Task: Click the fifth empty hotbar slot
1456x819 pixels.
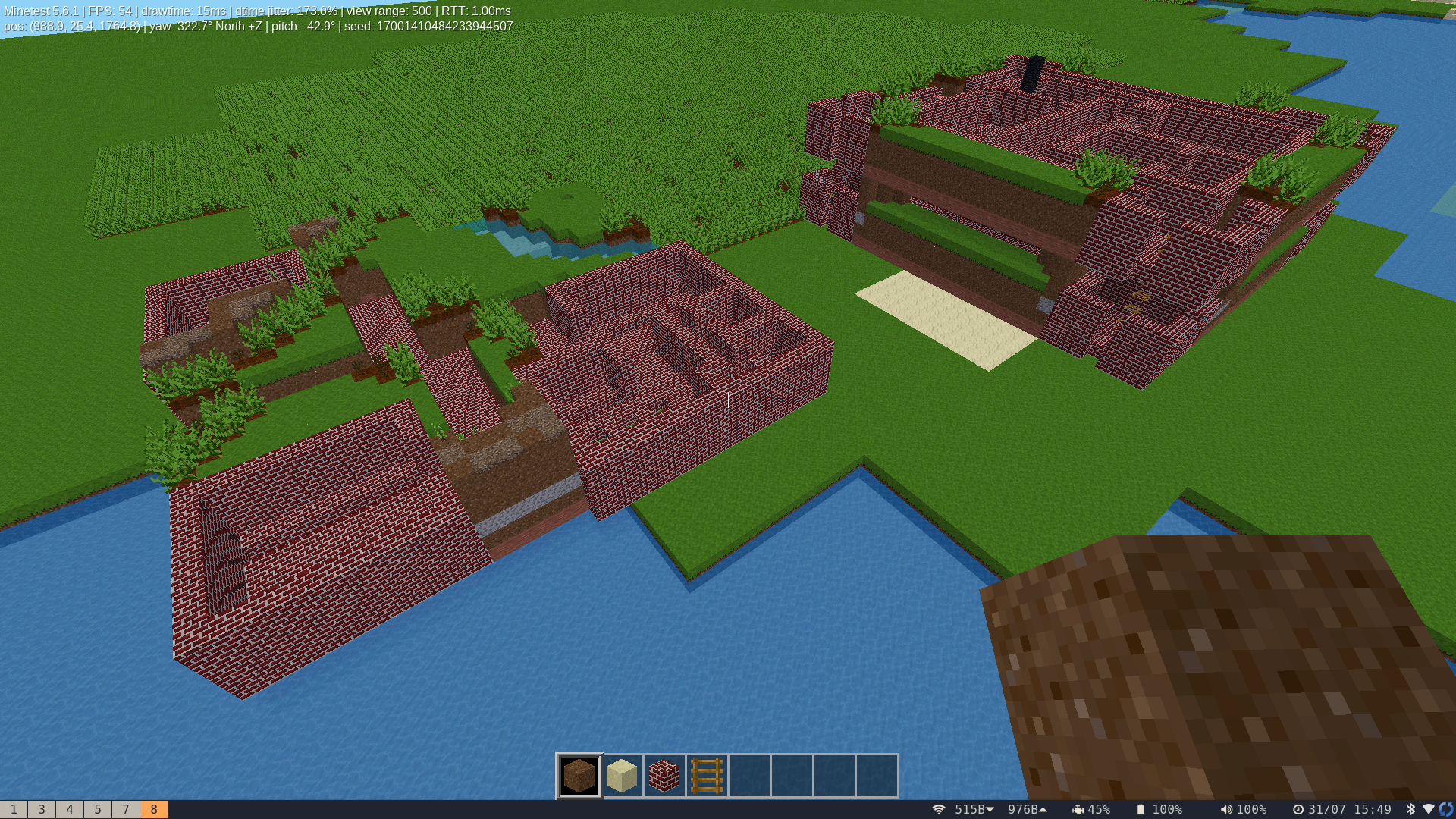Action: (749, 776)
